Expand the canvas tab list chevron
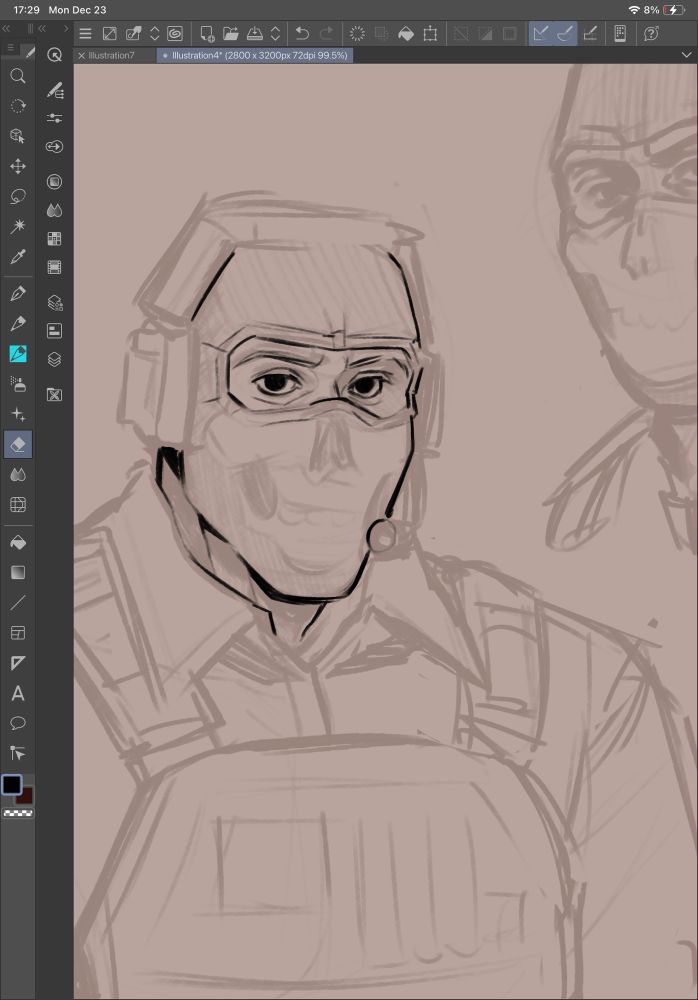Viewport: 698px width, 1000px height. pyautogui.click(x=686, y=55)
